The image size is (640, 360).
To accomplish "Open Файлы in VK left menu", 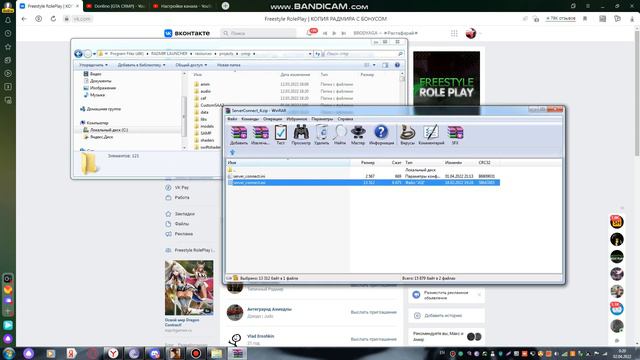I will click(x=178, y=224).
